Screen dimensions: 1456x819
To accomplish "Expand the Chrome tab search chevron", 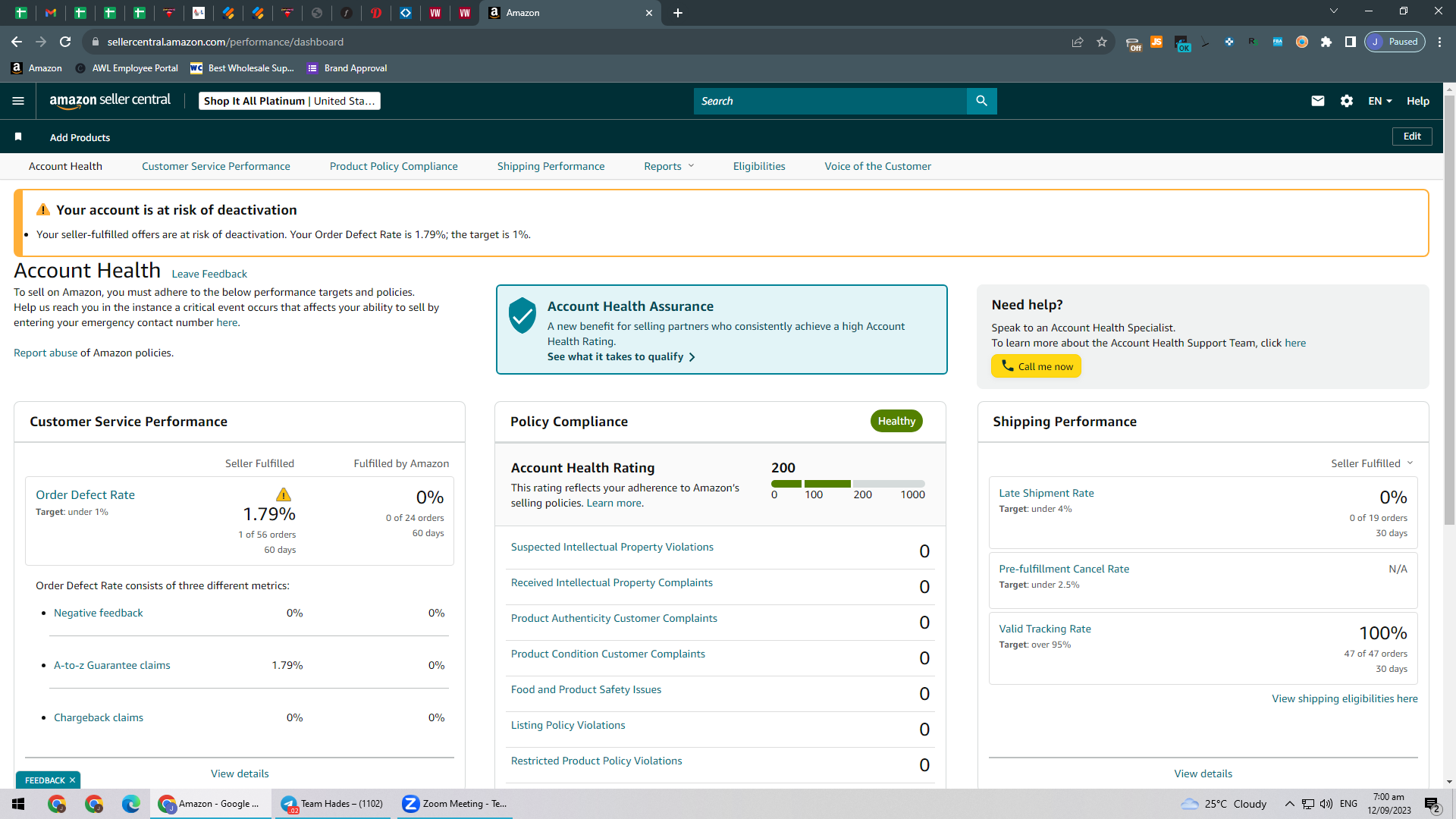I will tap(1334, 11).
